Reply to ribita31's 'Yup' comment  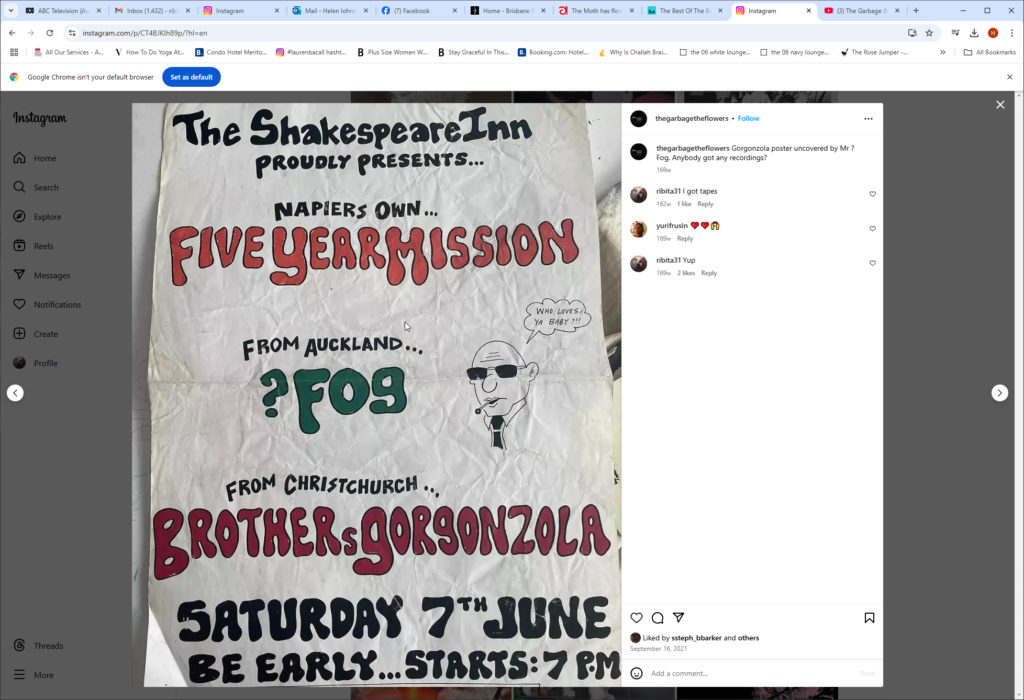(x=709, y=273)
